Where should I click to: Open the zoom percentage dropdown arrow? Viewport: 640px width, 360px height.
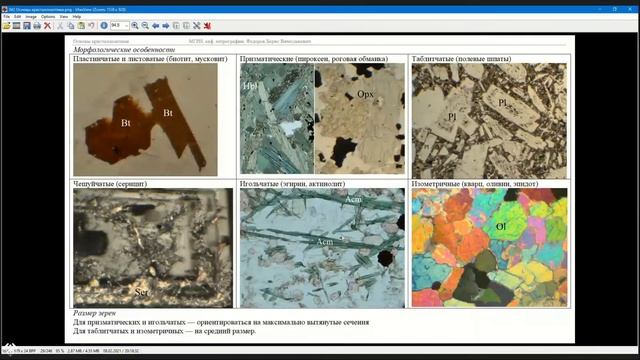pyautogui.click(x=126, y=26)
